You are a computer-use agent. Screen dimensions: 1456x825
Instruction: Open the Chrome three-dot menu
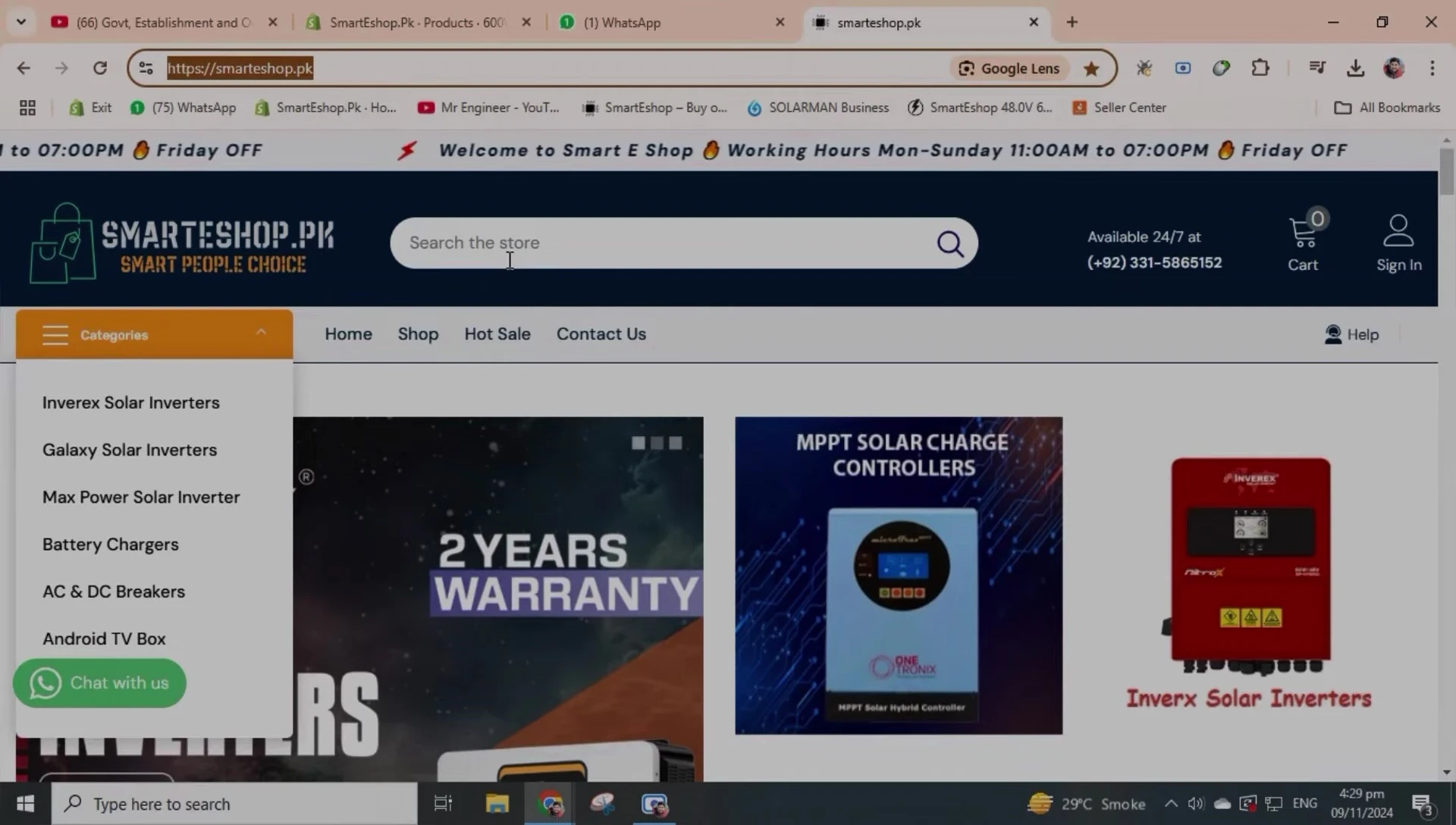tap(1432, 68)
